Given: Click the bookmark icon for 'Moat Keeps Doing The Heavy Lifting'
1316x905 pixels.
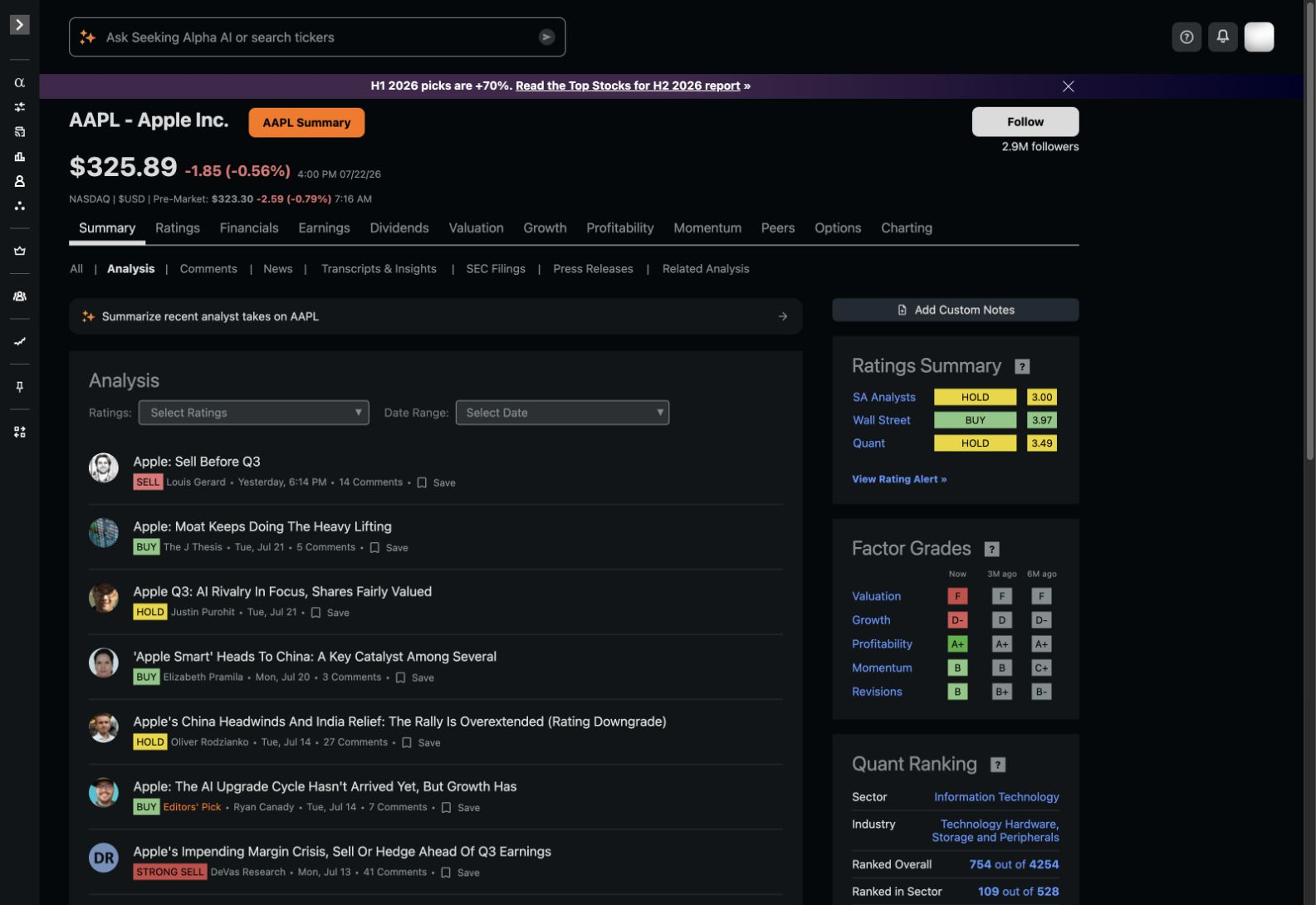Looking at the screenshot, I should [x=374, y=548].
